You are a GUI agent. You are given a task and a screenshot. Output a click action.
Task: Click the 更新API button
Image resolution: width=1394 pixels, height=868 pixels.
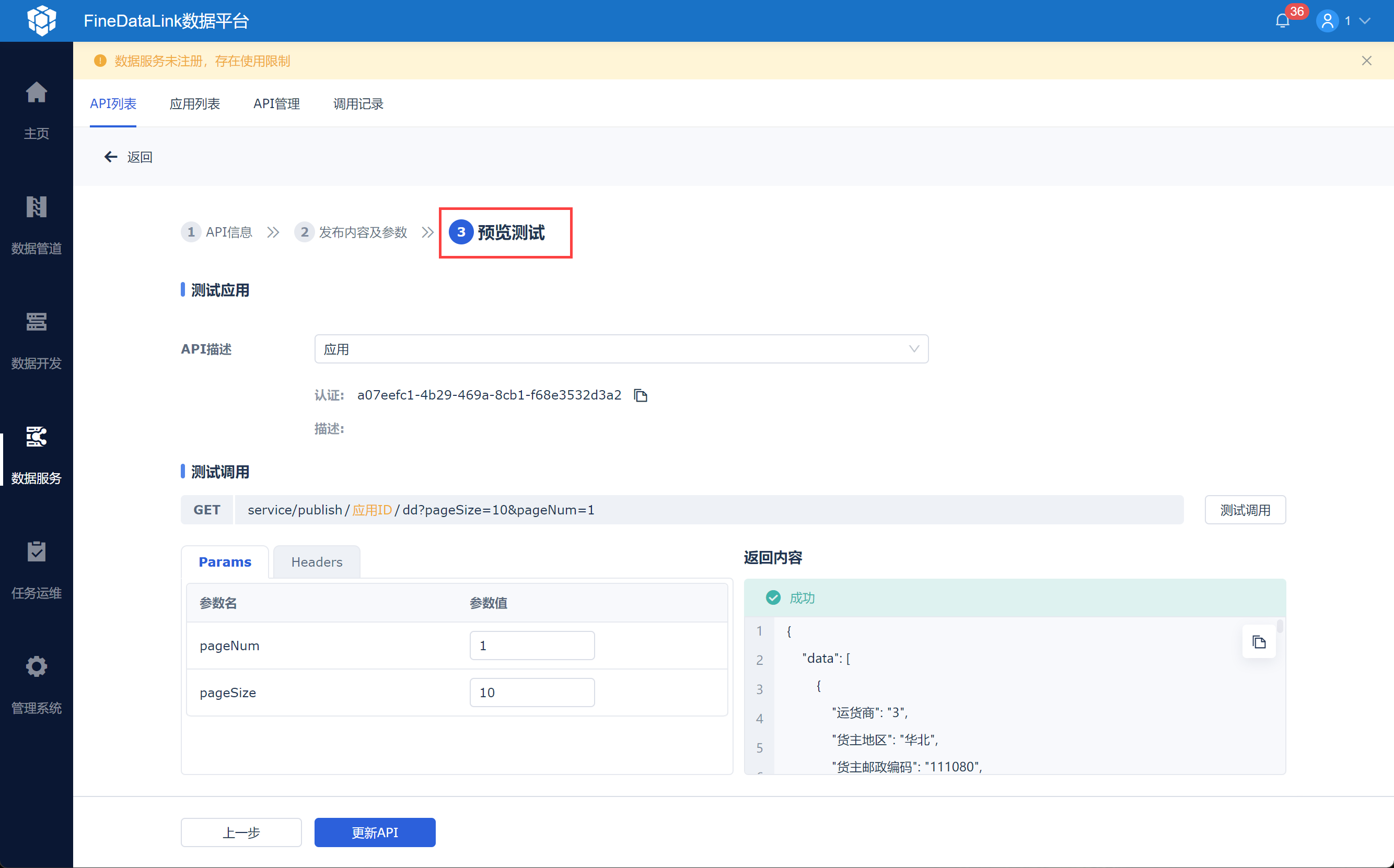374,832
